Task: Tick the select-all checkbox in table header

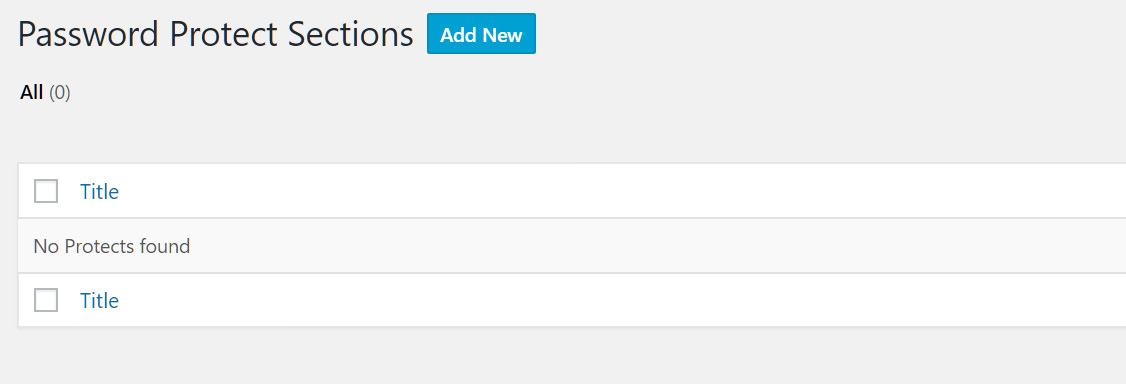Action: tap(46, 191)
